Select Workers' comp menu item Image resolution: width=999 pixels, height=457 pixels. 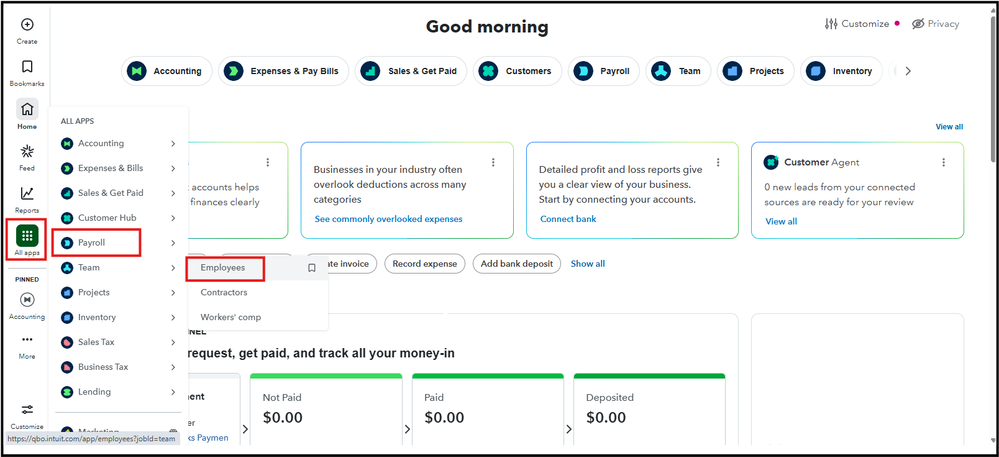(x=231, y=317)
